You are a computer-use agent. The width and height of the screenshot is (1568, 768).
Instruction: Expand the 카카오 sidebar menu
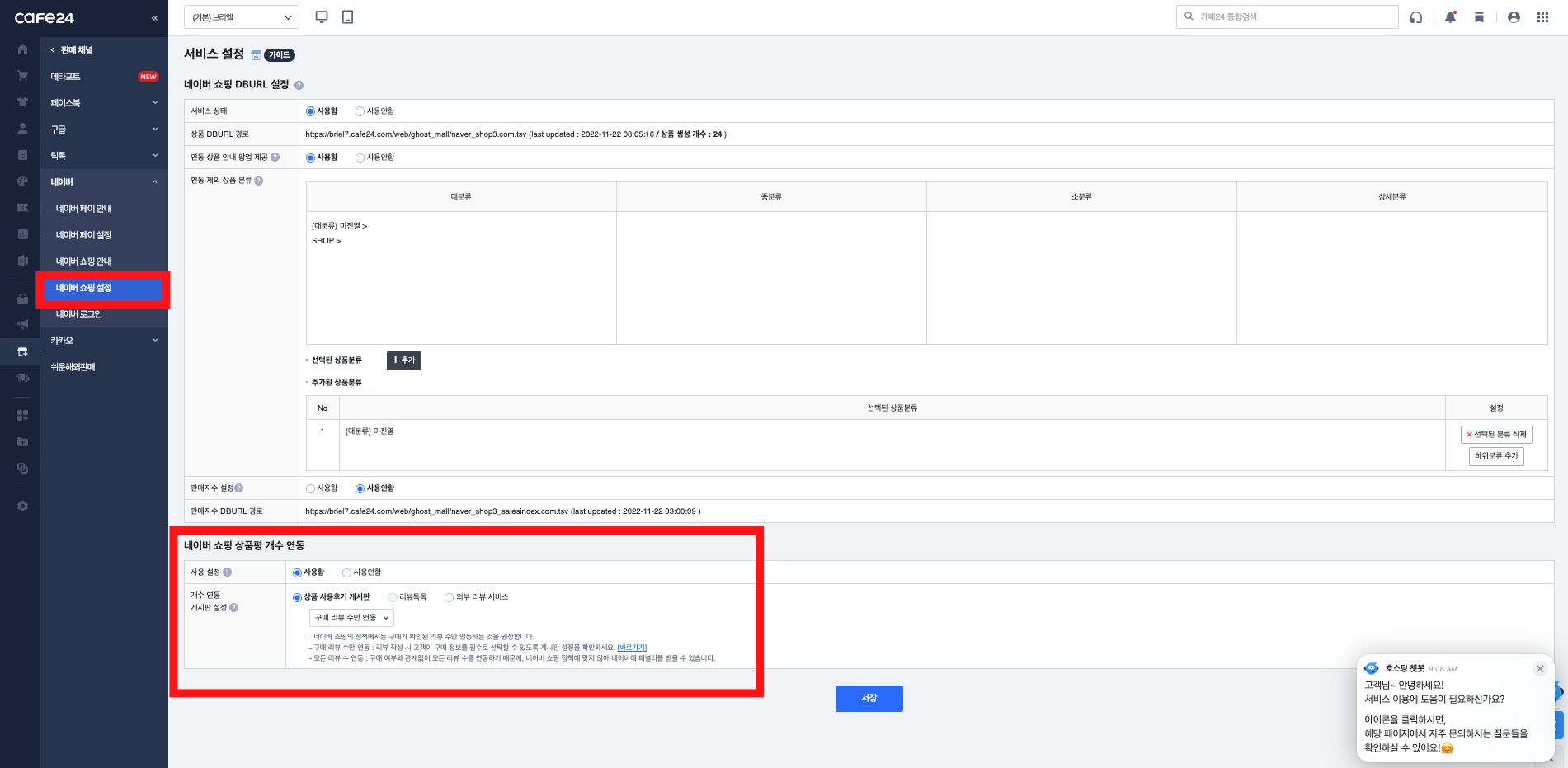coord(104,341)
